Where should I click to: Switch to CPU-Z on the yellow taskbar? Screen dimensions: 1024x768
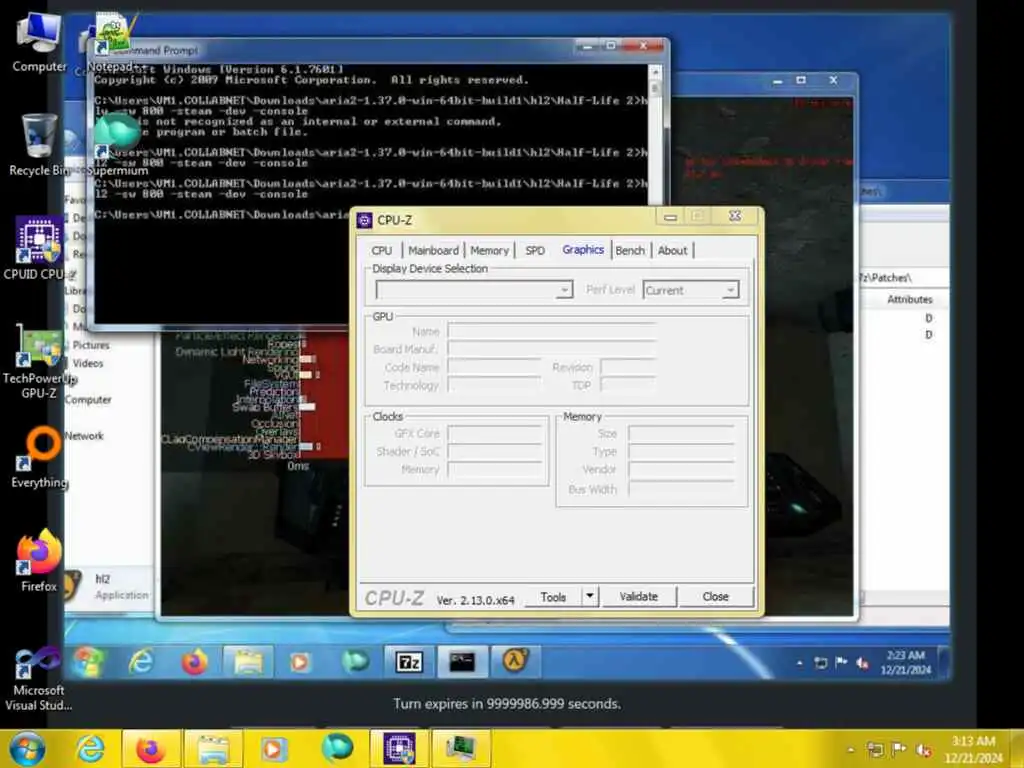click(x=398, y=749)
